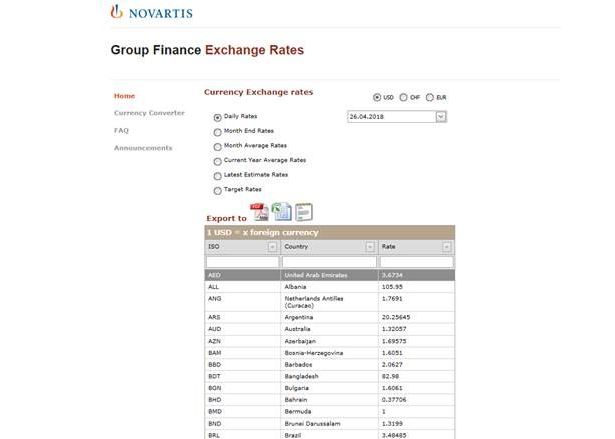This screenshot has width=615, height=439.
Task: Choose the Daily Rates option
Action: tap(218, 117)
